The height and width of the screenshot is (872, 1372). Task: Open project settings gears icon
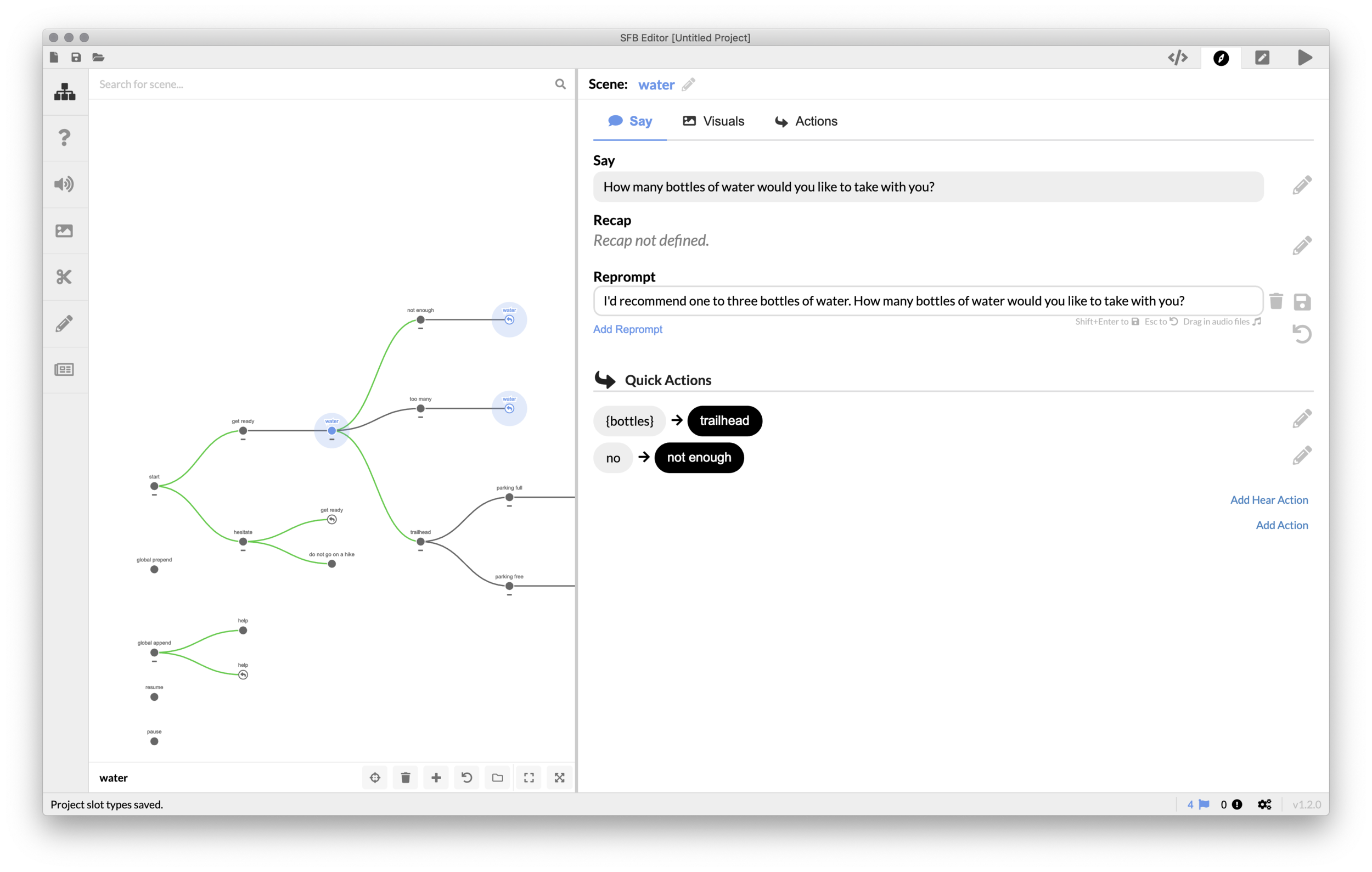click(1264, 805)
